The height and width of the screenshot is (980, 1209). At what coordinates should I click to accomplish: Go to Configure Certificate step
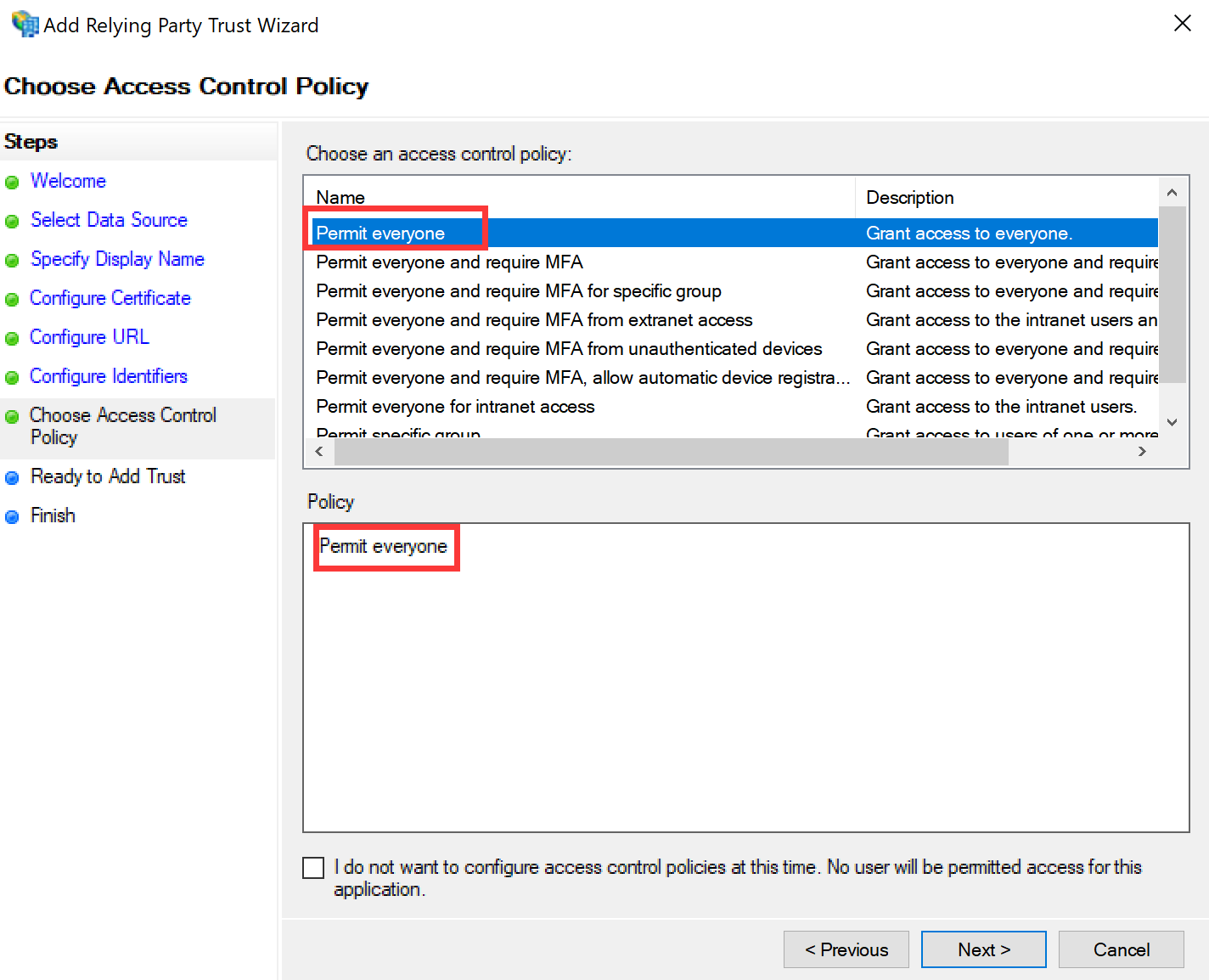(x=110, y=298)
